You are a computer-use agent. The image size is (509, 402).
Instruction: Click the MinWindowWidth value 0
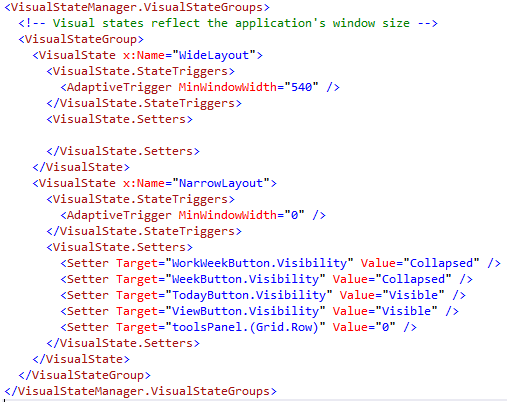(x=294, y=215)
